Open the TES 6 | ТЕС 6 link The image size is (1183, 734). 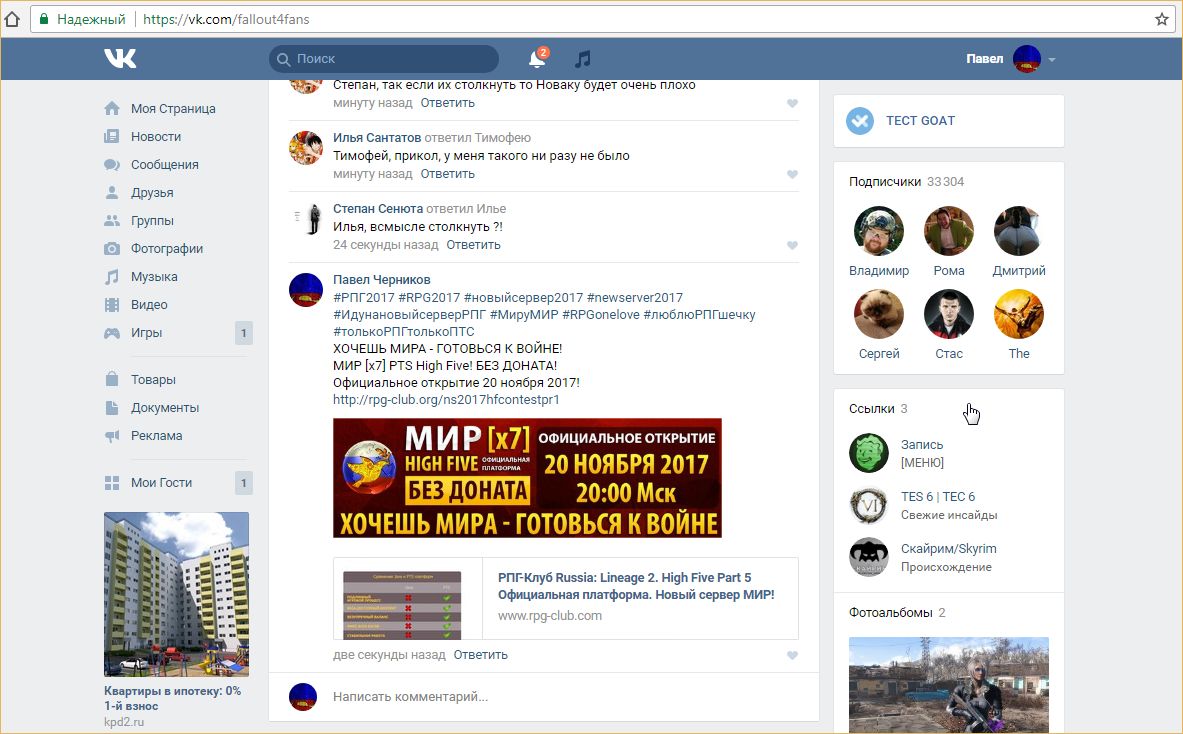point(937,497)
